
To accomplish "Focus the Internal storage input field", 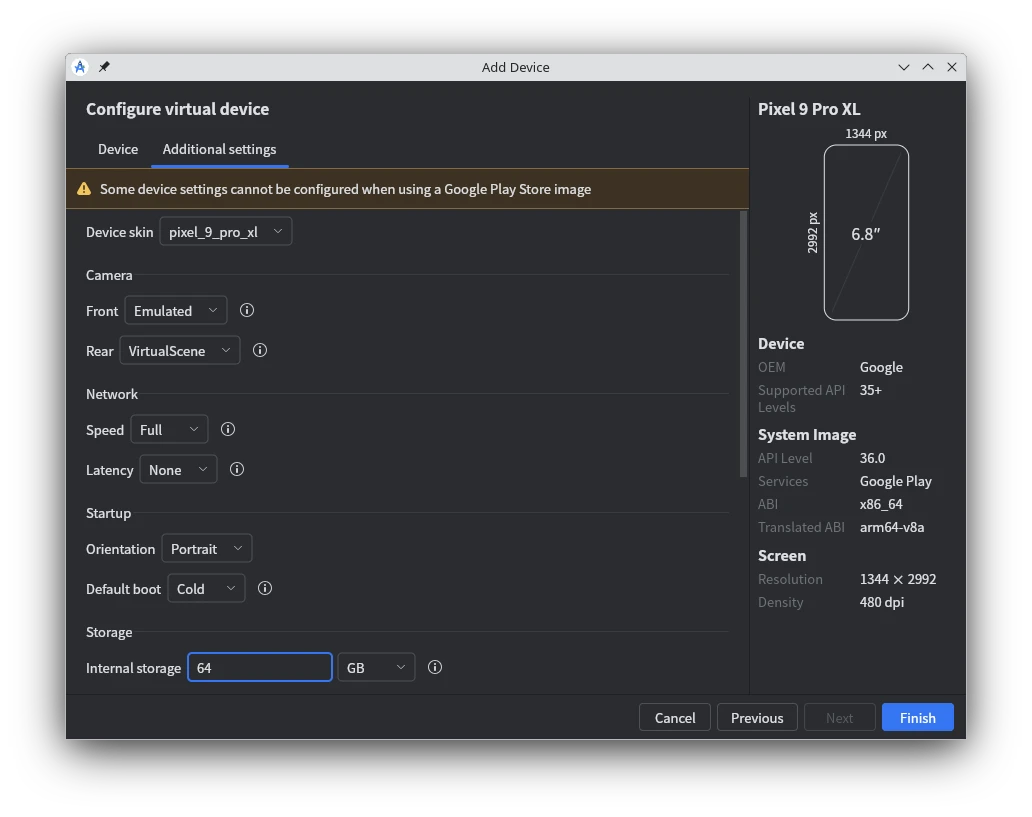I will click(x=260, y=668).
